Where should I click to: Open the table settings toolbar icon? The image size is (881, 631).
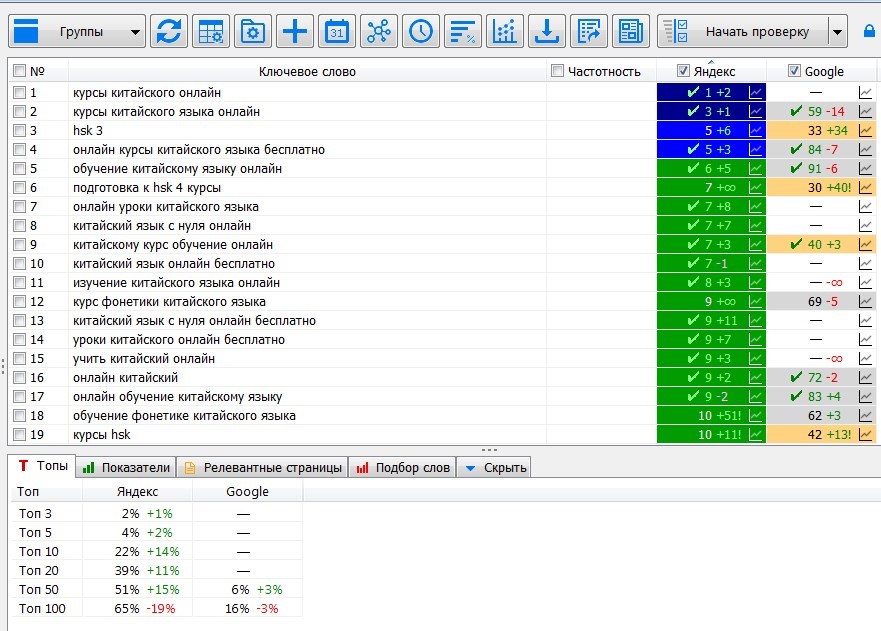coord(211,31)
